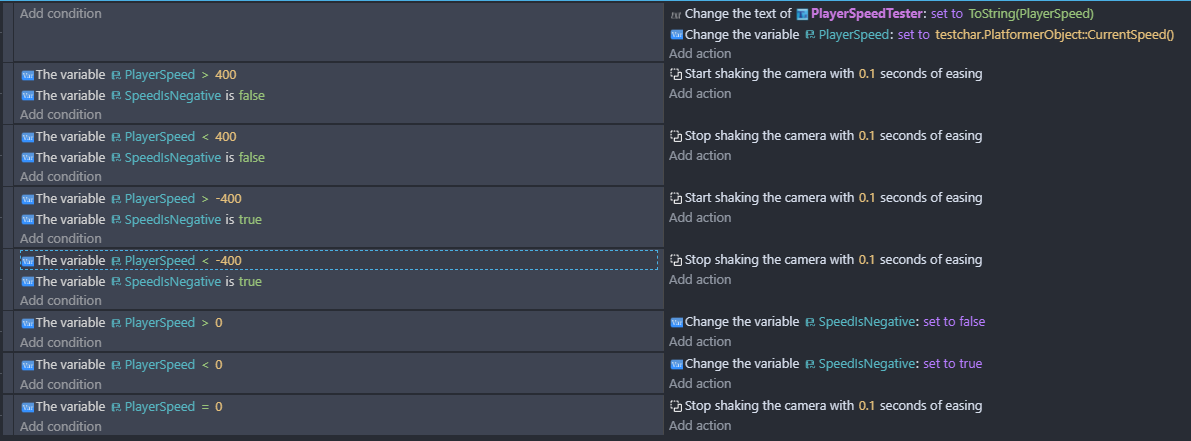Select the "PlayerSpeed > -400" condition
The image size is (1191, 441).
(138, 199)
